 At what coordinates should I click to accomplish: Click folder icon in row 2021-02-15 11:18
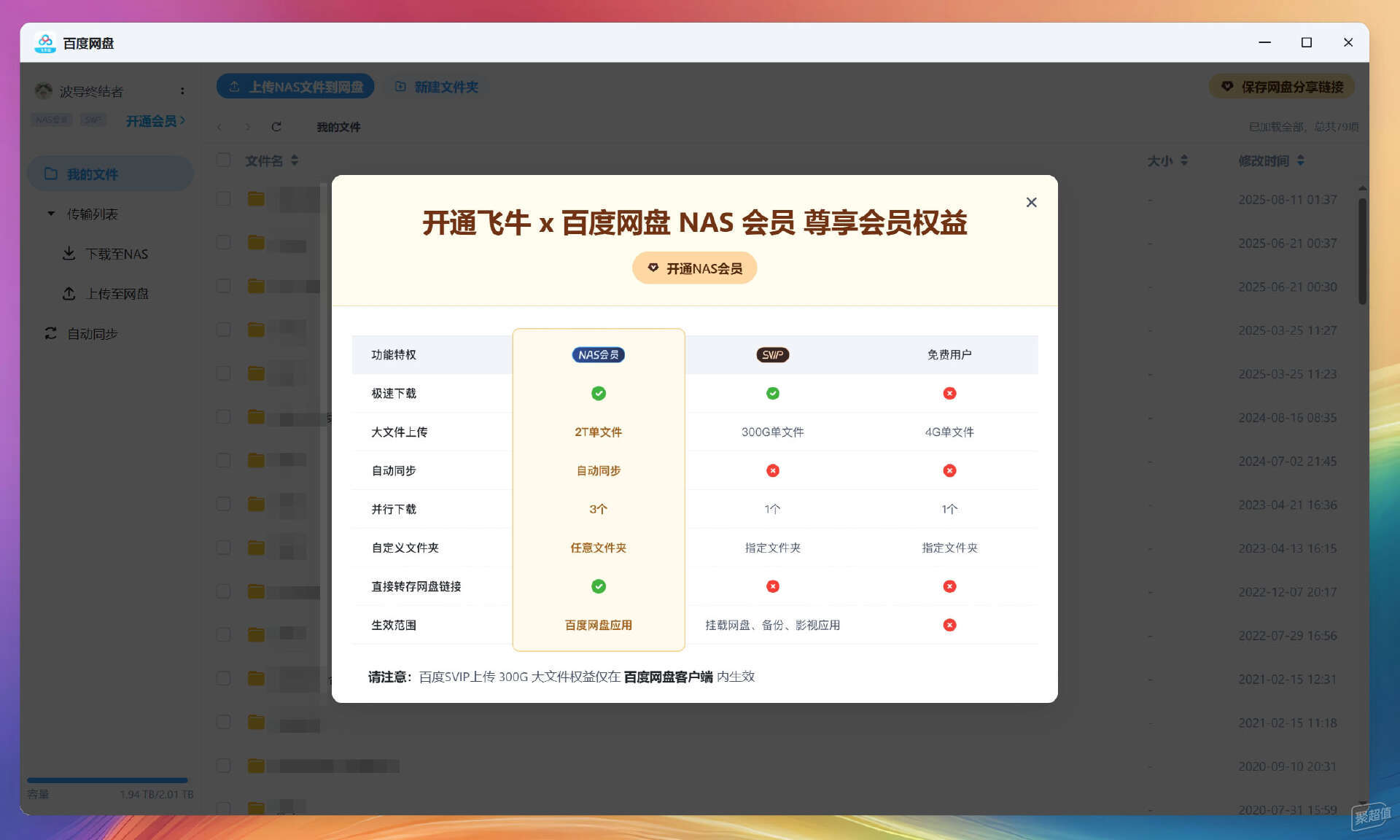click(256, 723)
